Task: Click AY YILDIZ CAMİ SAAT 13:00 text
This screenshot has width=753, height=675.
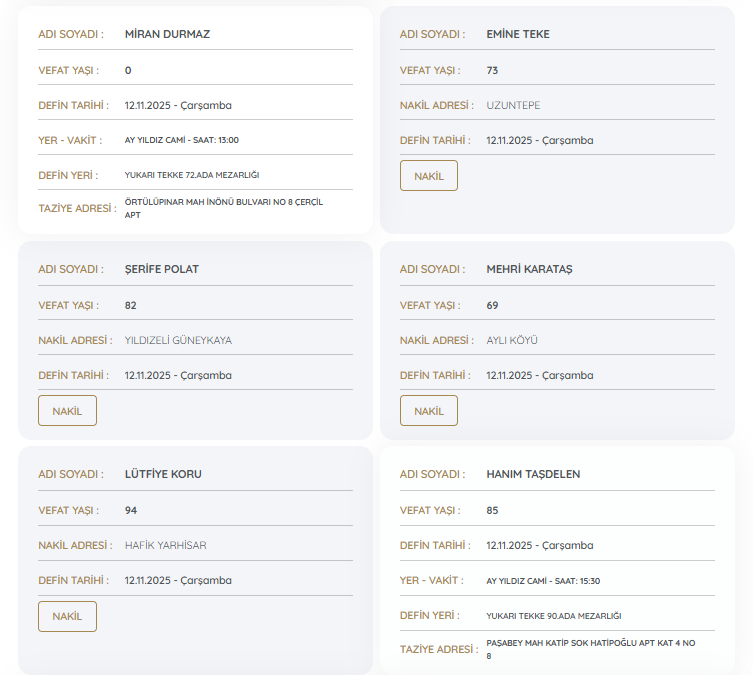Action: (x=181, y=140)
